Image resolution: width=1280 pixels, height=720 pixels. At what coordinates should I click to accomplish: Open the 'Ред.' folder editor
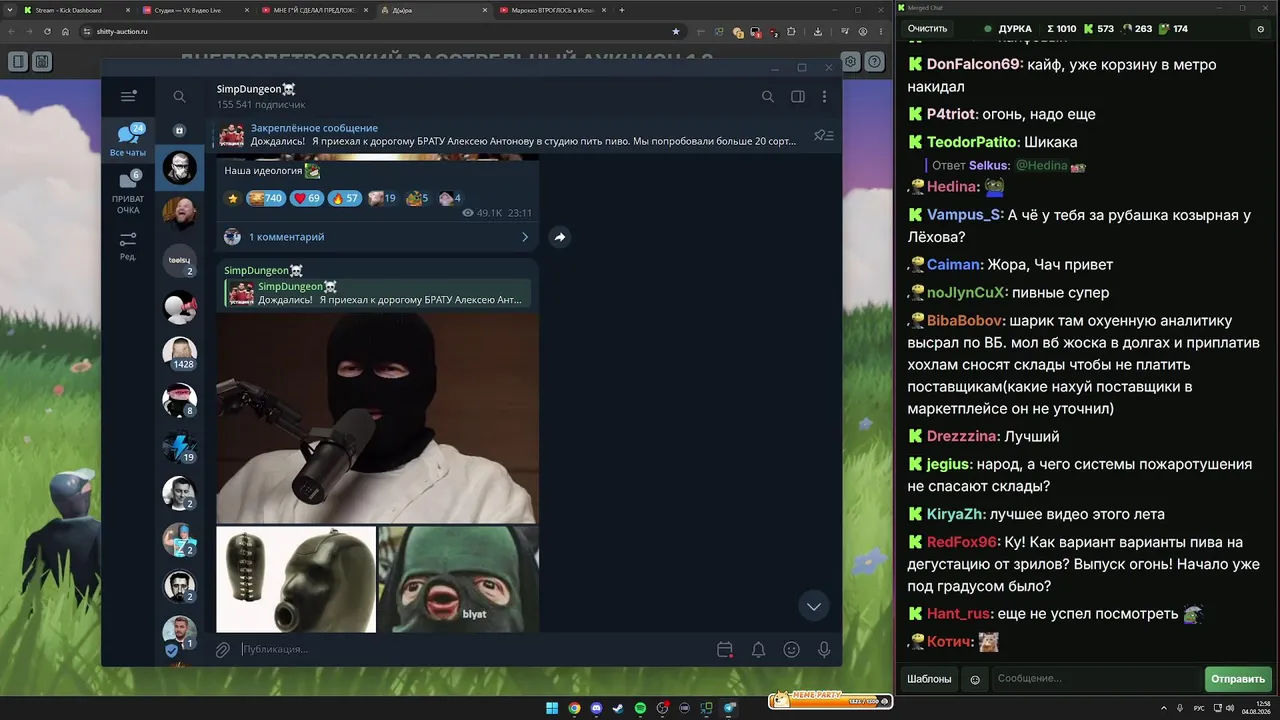point(128,246)
